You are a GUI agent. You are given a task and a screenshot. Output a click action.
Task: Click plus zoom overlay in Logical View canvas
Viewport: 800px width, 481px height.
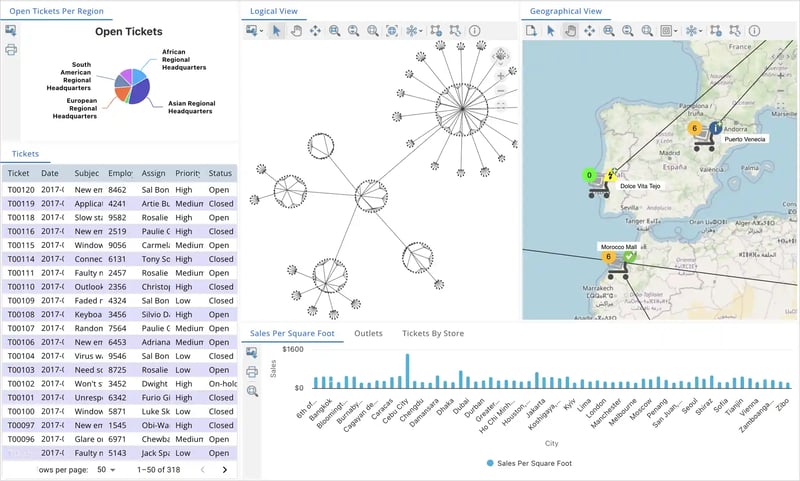click(501, 76)
